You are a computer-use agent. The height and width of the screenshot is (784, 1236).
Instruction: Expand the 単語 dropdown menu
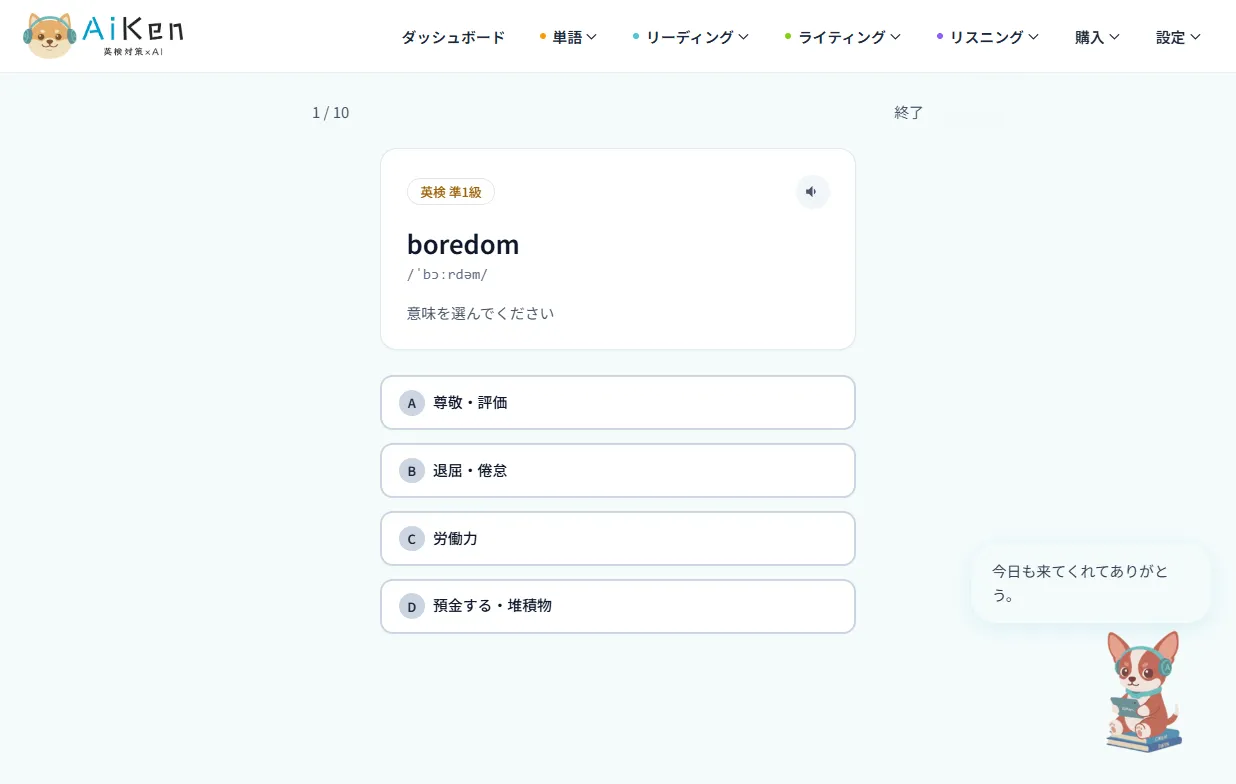point(568,37)
